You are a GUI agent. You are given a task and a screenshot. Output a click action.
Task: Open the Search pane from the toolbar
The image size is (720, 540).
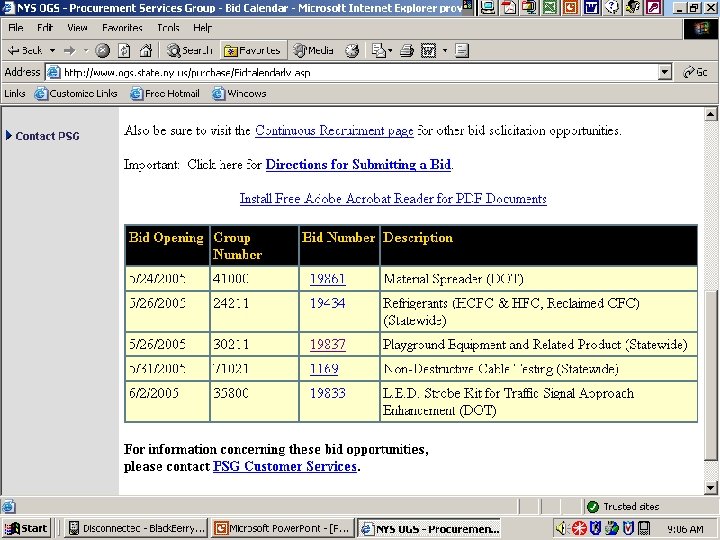pos(190,51)
